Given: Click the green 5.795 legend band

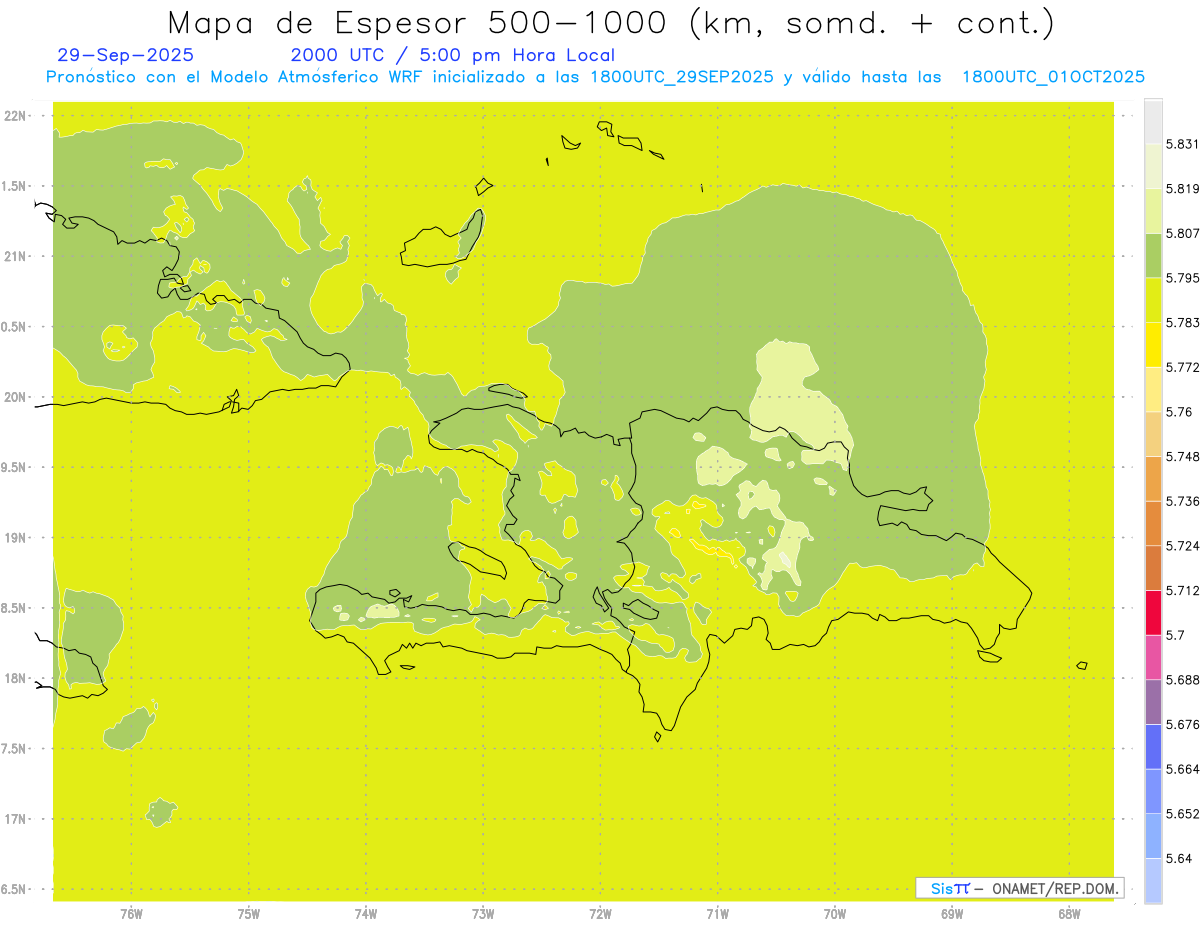Looking at the screenshot, I should tap(1153, 255).
